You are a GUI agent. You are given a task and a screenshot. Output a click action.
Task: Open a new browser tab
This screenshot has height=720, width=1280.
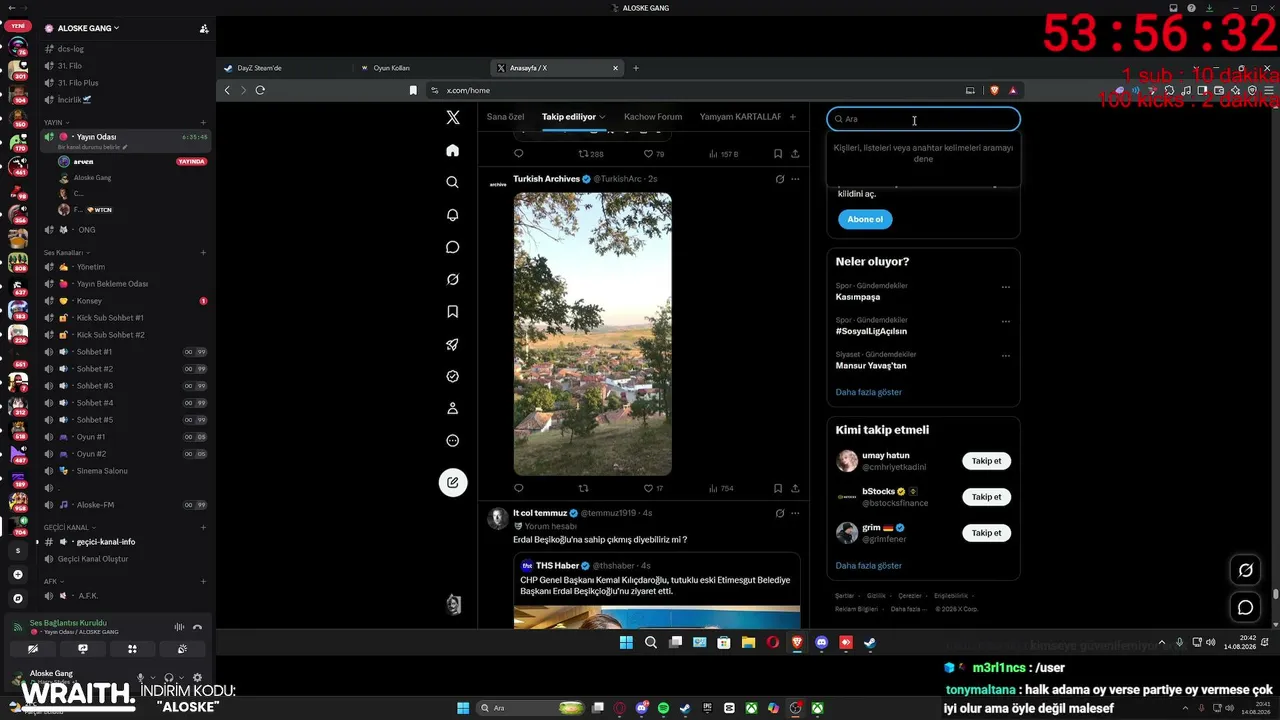[635, 68]
